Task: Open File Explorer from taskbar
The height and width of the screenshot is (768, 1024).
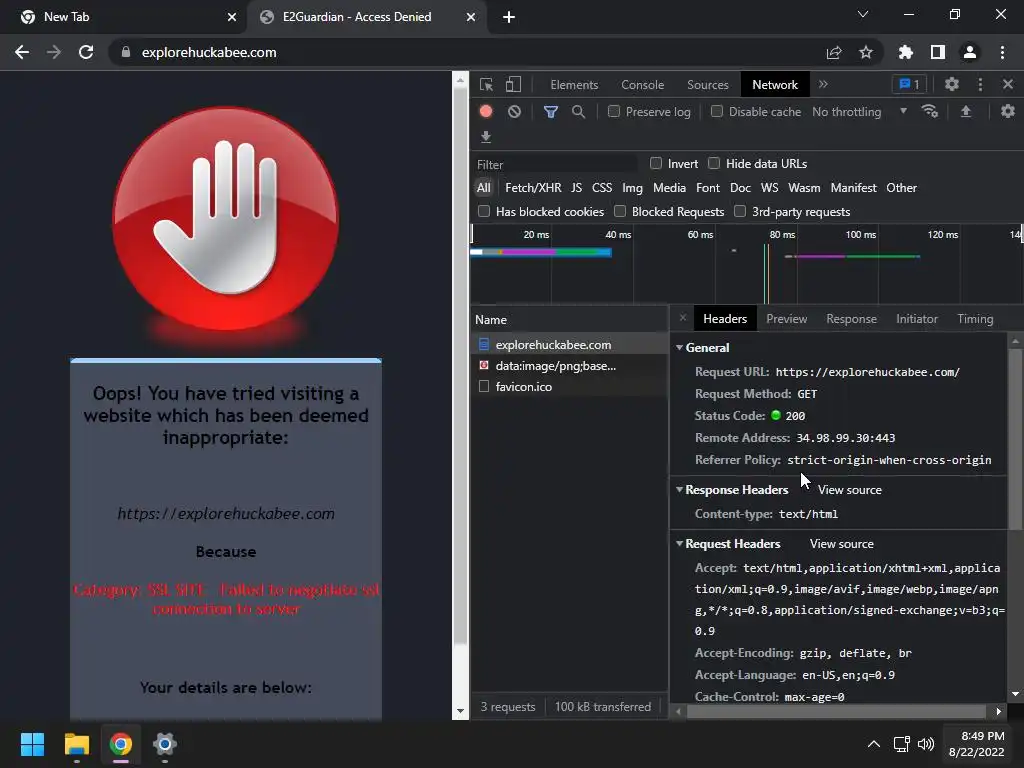Action: click(76, 744)
